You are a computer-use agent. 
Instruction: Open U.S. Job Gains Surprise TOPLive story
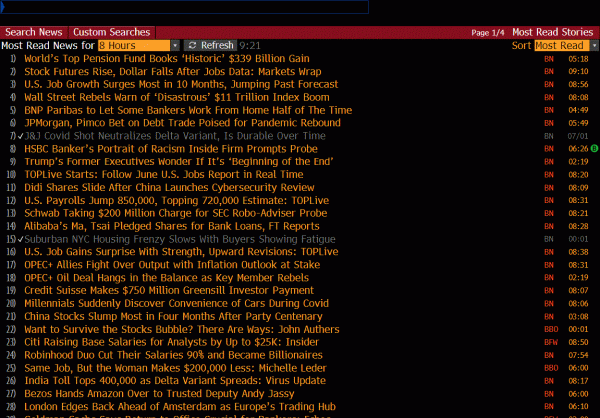(x=181, y=252)
